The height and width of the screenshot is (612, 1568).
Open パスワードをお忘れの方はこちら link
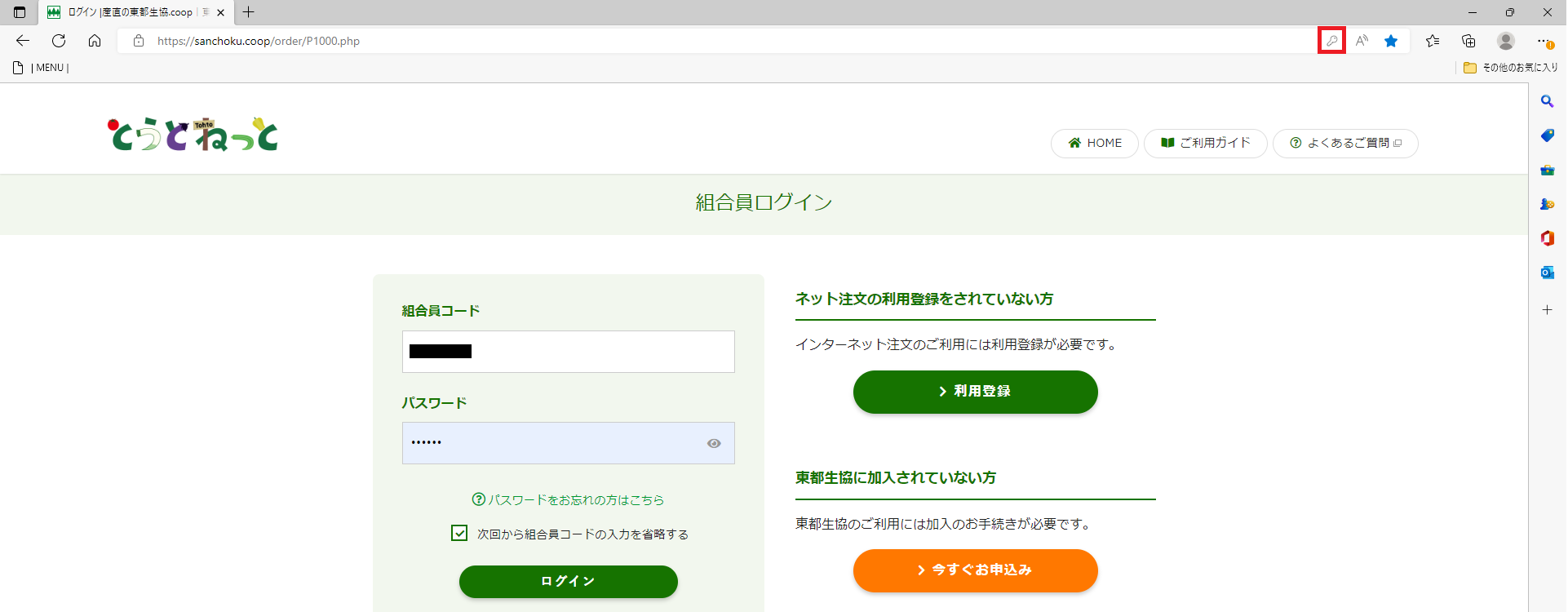pos(569,499)
